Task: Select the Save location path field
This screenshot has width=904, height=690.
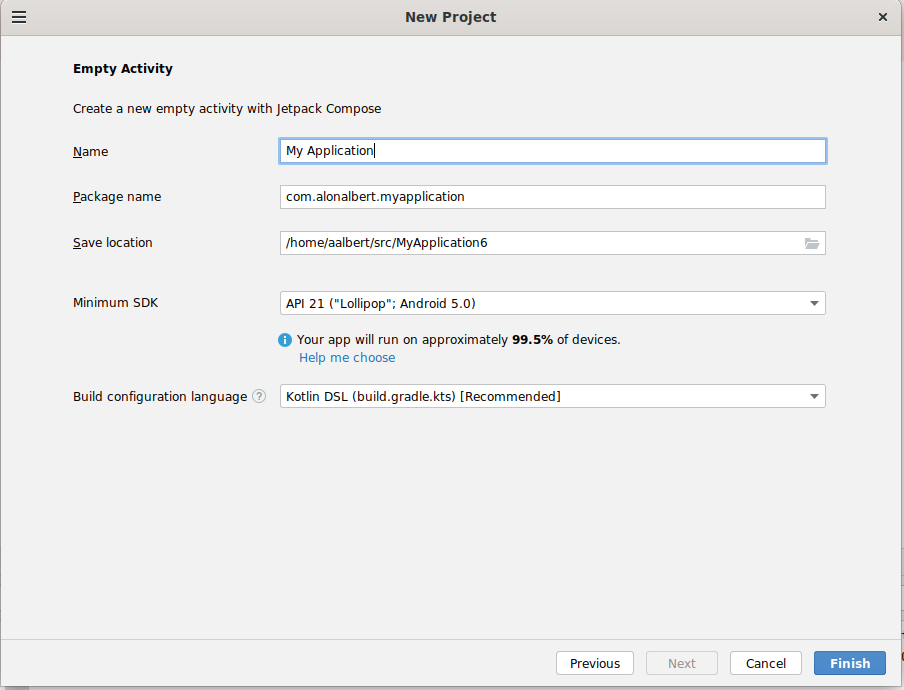Action: [540, 243]
